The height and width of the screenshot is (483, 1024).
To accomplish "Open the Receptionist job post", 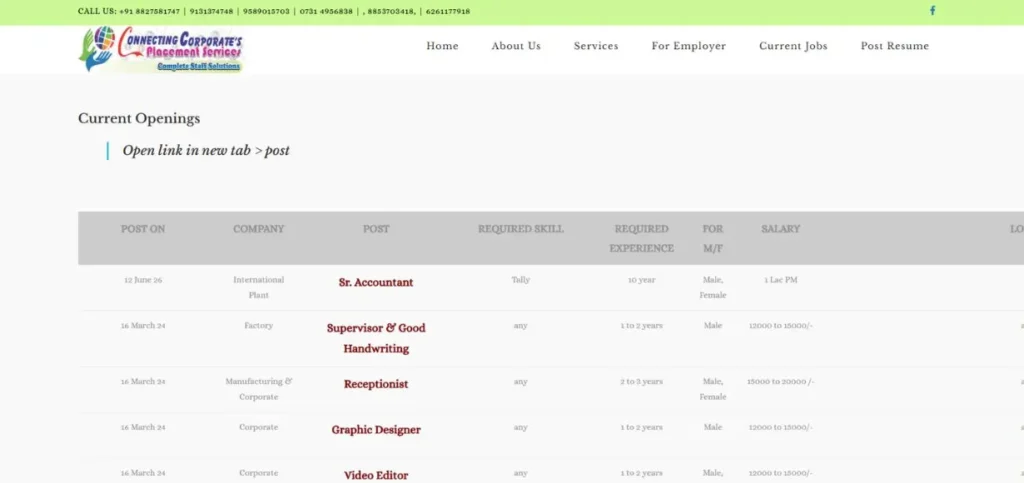I will tap(376, 384).
